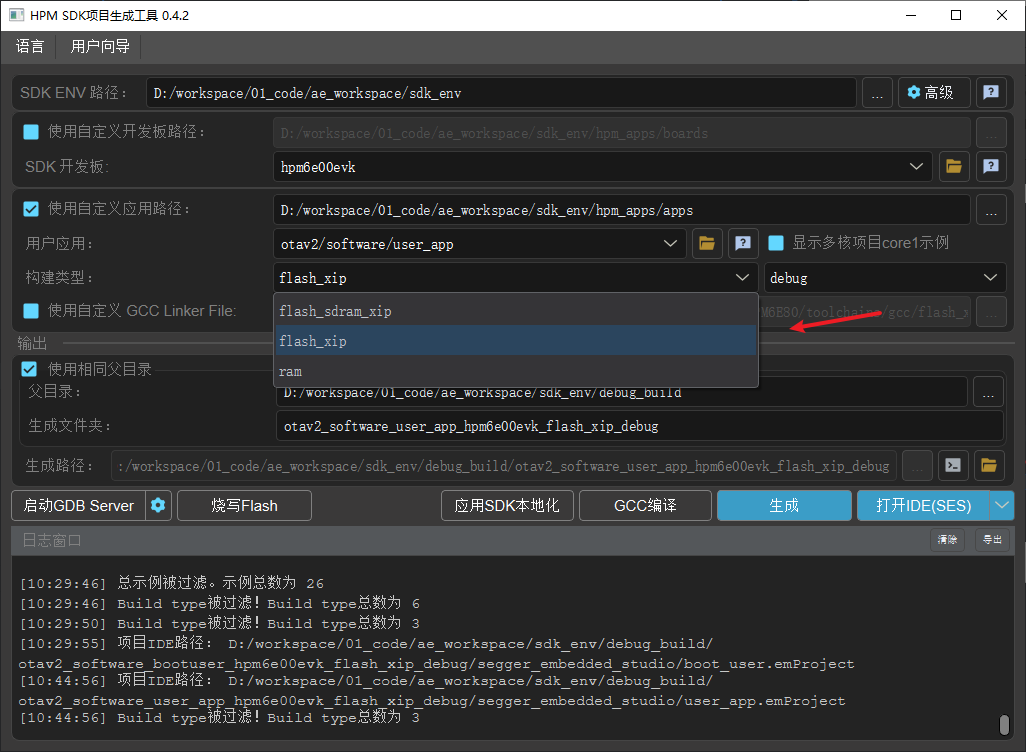Click the 烧写Flash button
This screenshot has height=752, width=1026.
click(x=244, y=505)
